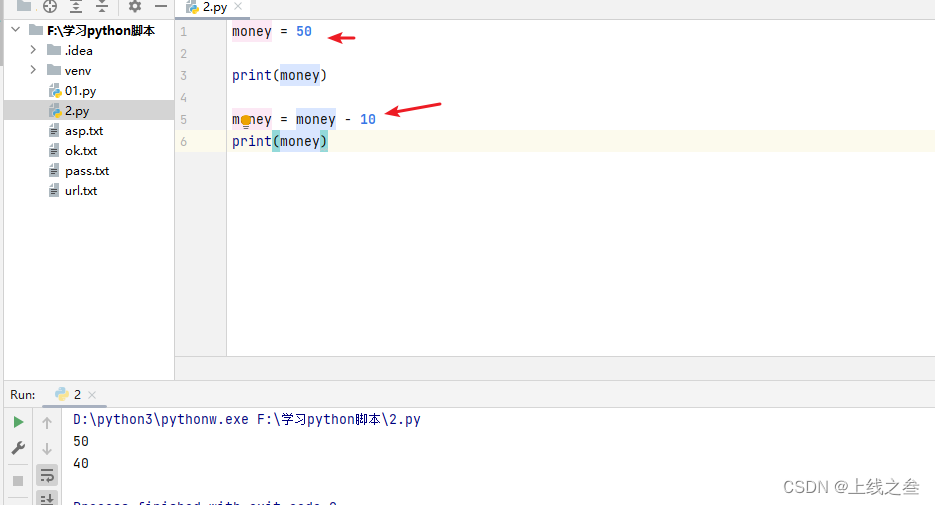This screenshot has height=505, width=935.
Task: Click the number 10 on line 5
Action: 367,119
